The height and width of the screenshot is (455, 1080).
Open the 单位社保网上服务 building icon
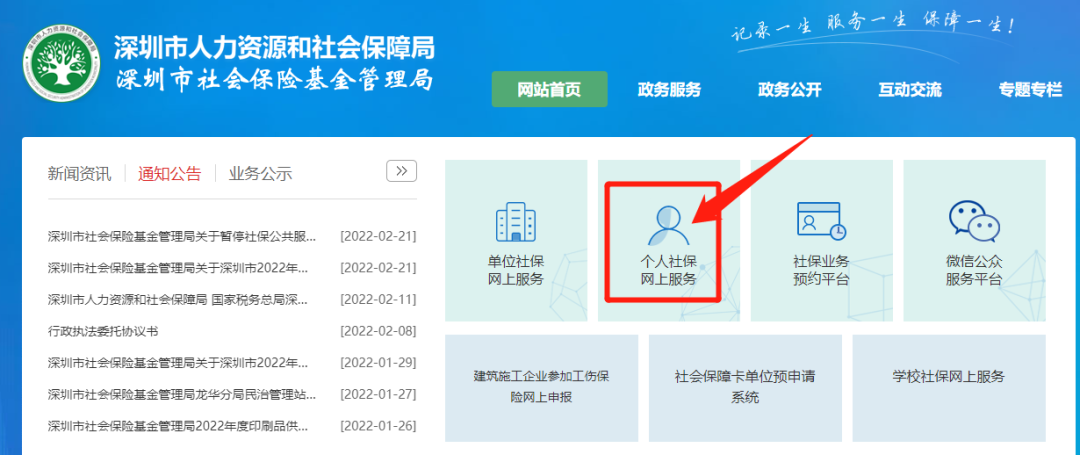tap(516, 222)
